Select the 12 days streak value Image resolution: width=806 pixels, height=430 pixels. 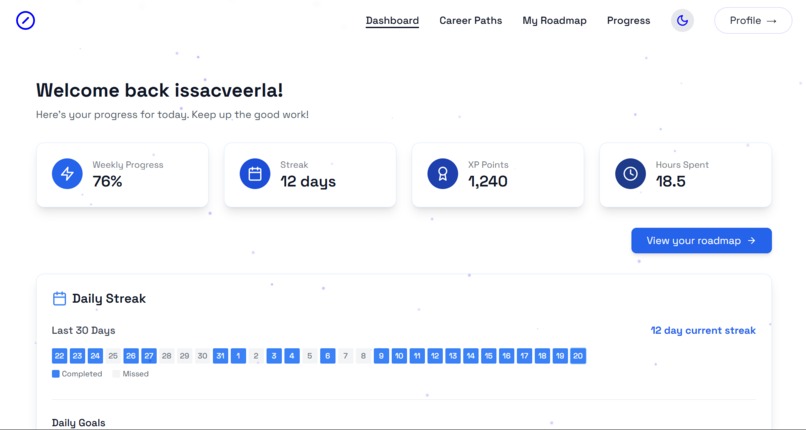pos(308,181)
